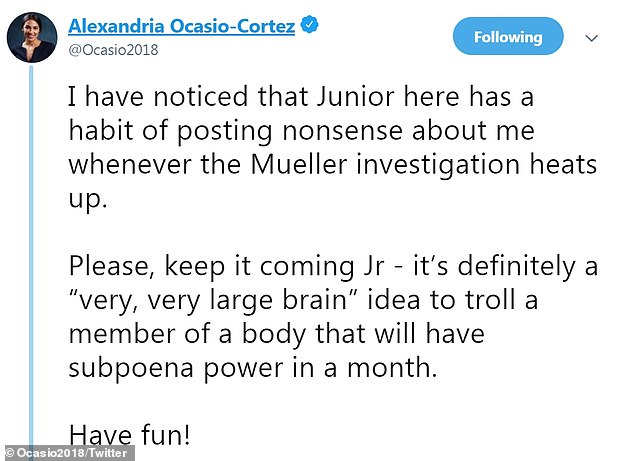Click Alexandria Ocasio-Cortez's profile avatar
This screenshot has width=634, height=461.
point(32,38)
